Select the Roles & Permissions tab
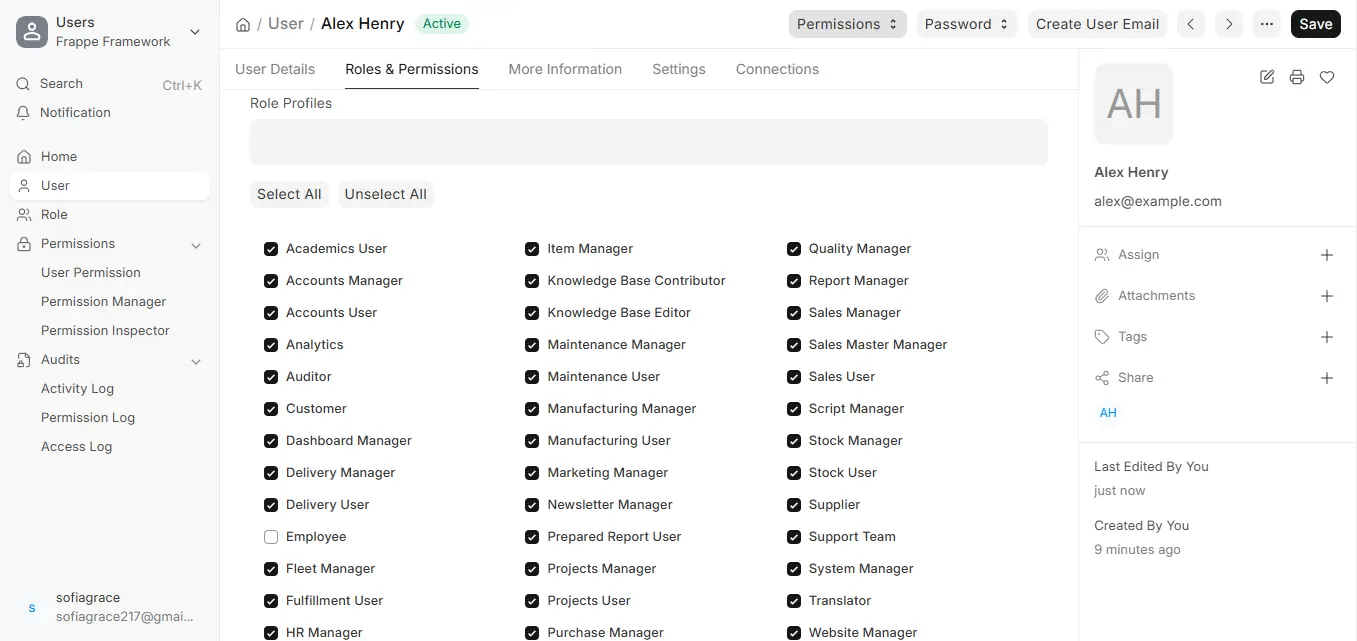Image resolution: width=1357 pixels, height=641 pixels. [x=412, y=69]
